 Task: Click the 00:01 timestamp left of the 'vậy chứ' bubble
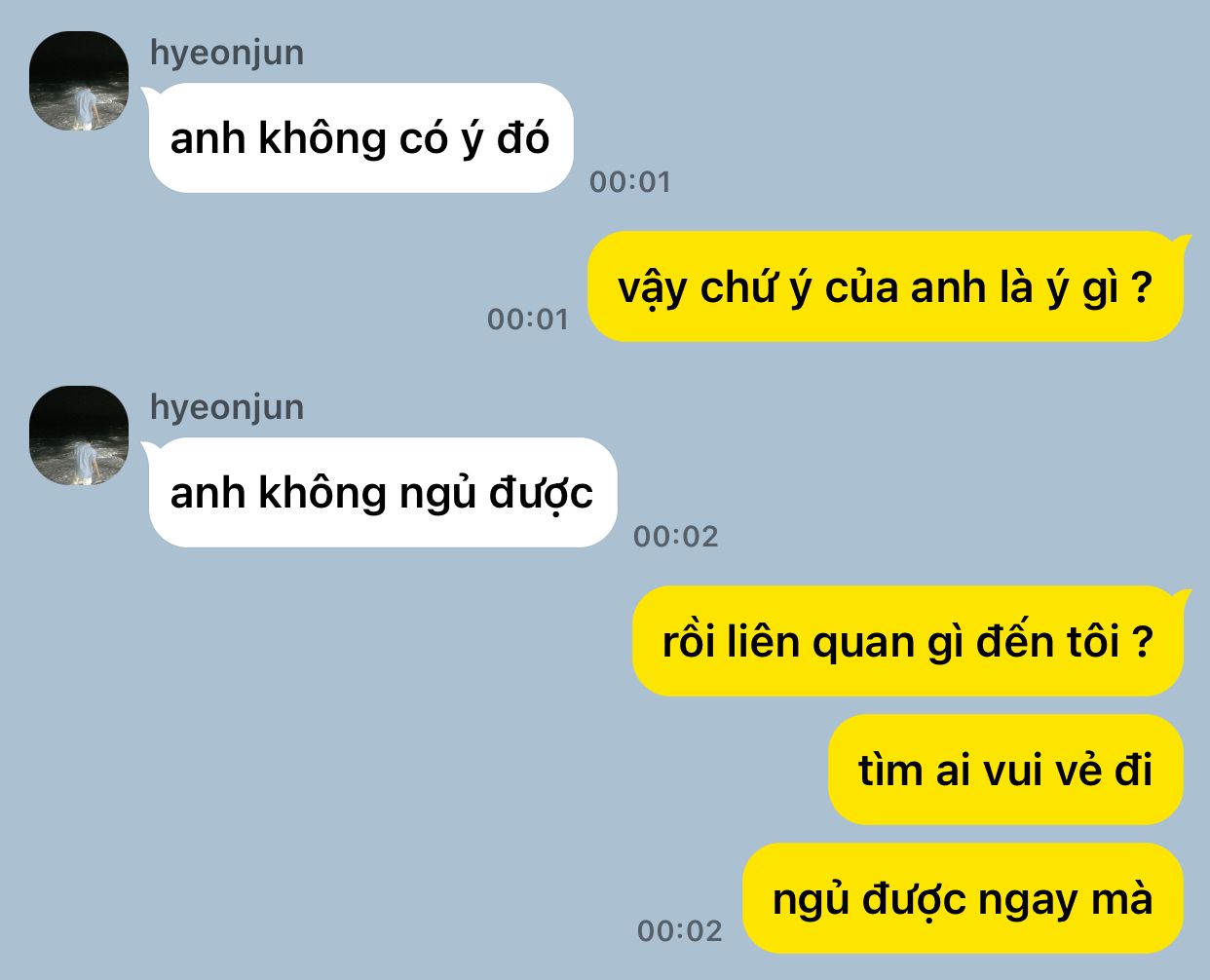[528, 319]
